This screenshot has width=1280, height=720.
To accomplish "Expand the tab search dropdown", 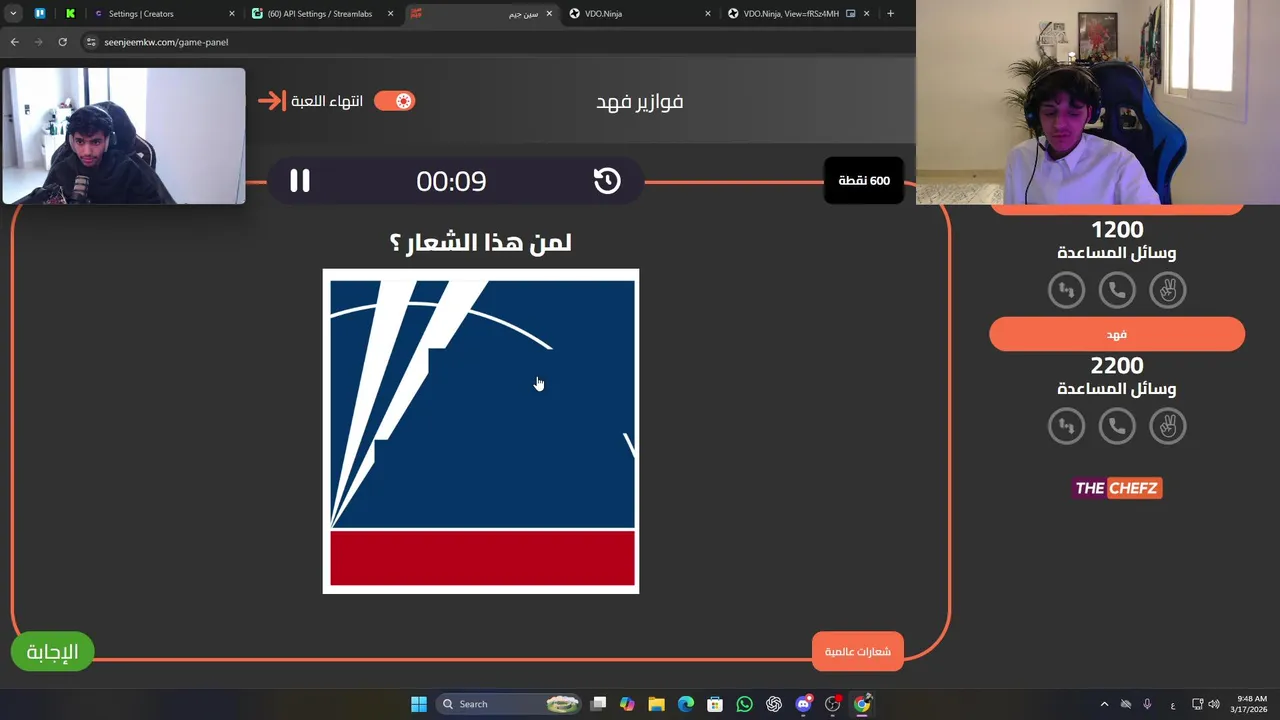I will tap(13, 14).
